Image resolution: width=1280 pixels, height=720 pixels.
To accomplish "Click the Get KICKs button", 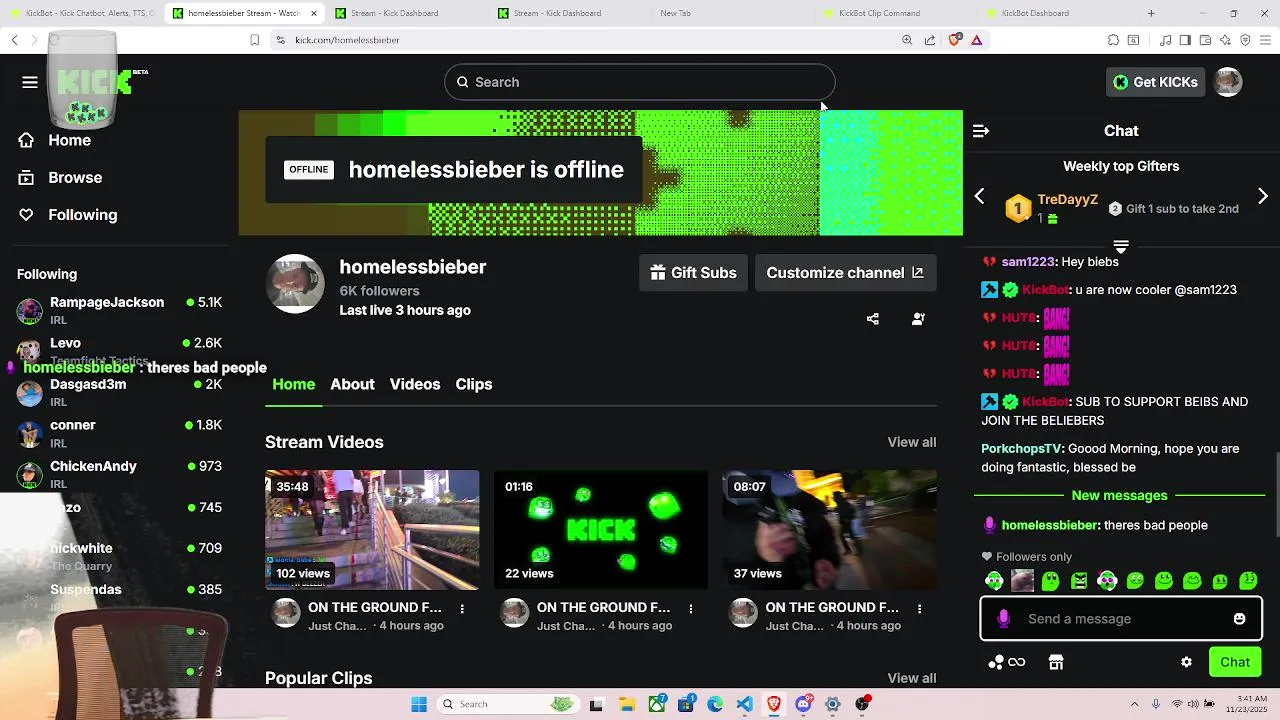I will (x=1155, y=82).
